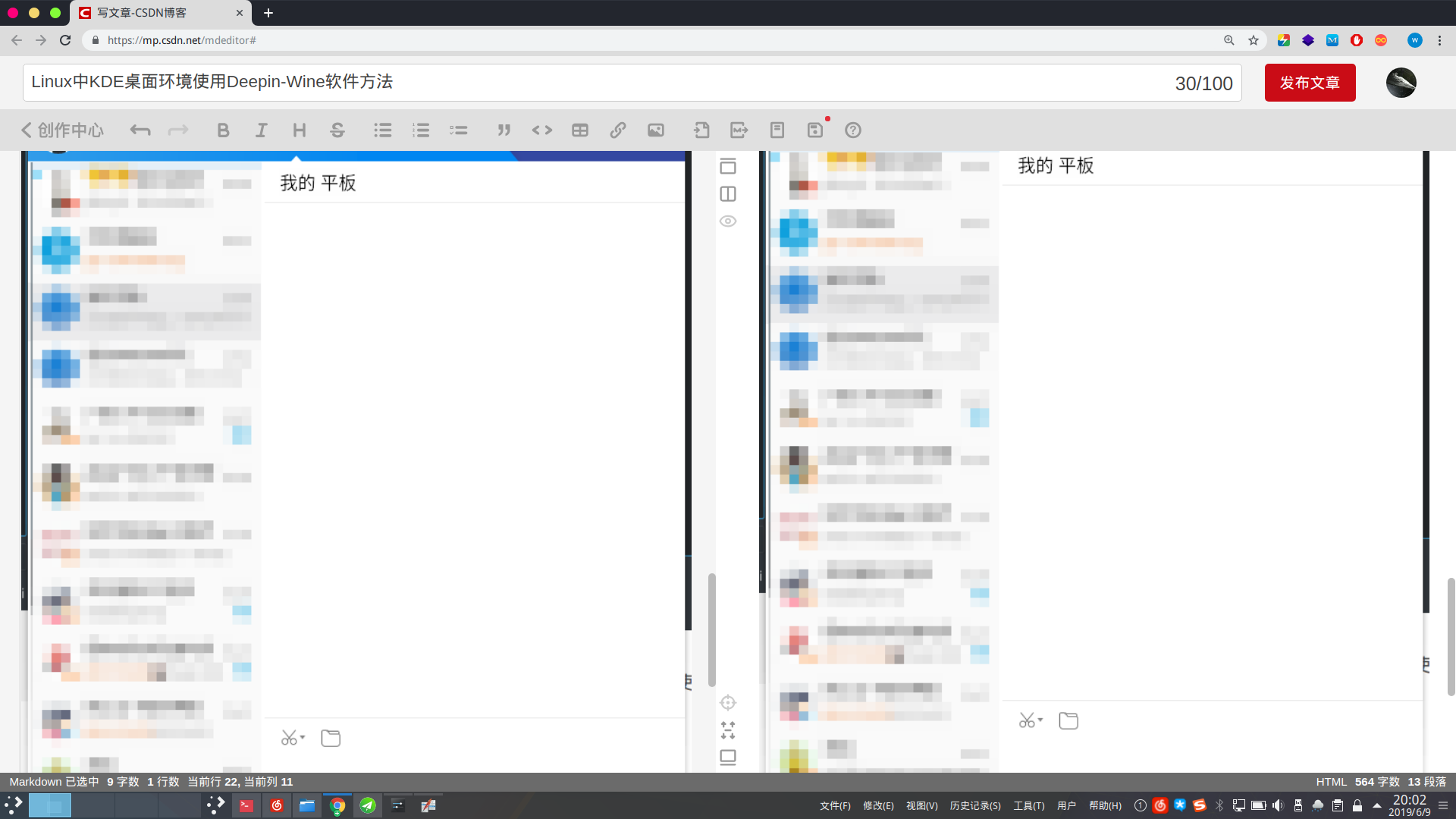The image size is (1456, 819).
Task: Click 发布文章 to publish the article
Action: click(1310, 83)
